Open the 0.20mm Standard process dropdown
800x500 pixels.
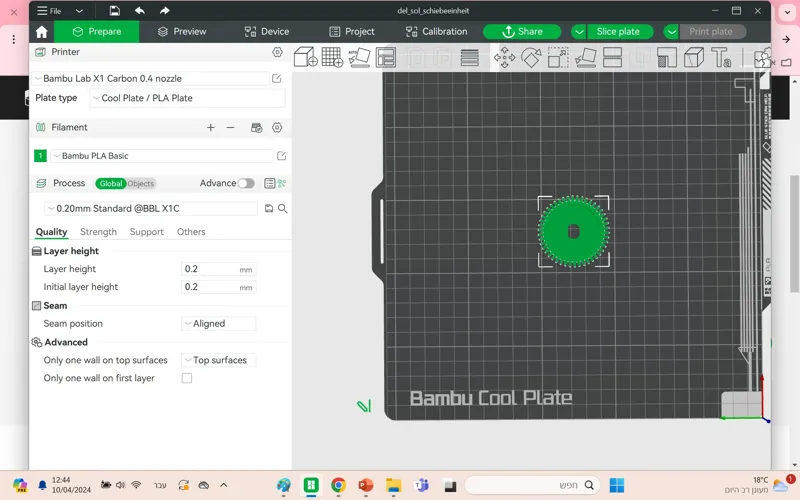pos(152,208)
